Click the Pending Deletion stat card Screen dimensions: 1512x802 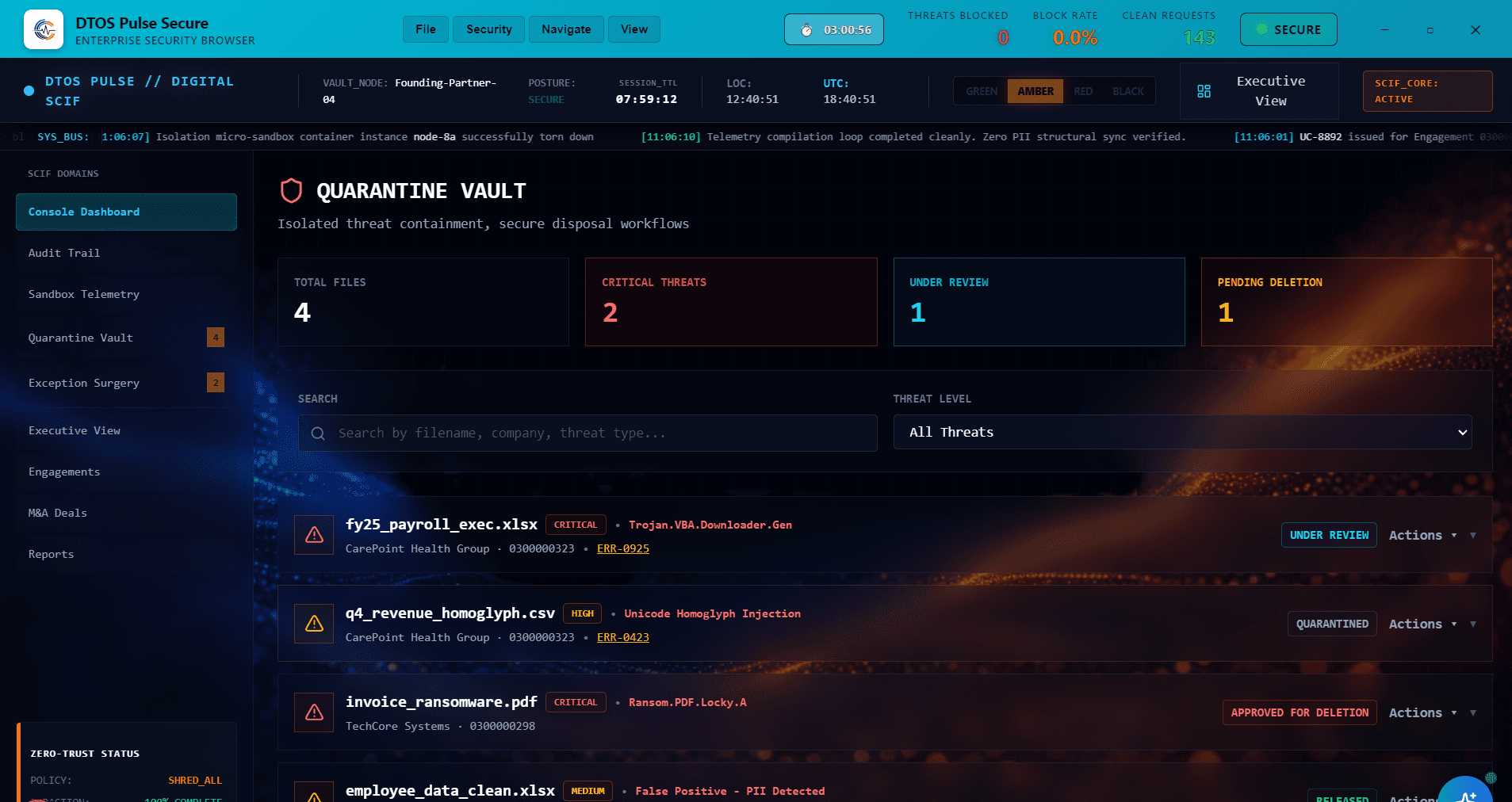(x=1346, y=302)
